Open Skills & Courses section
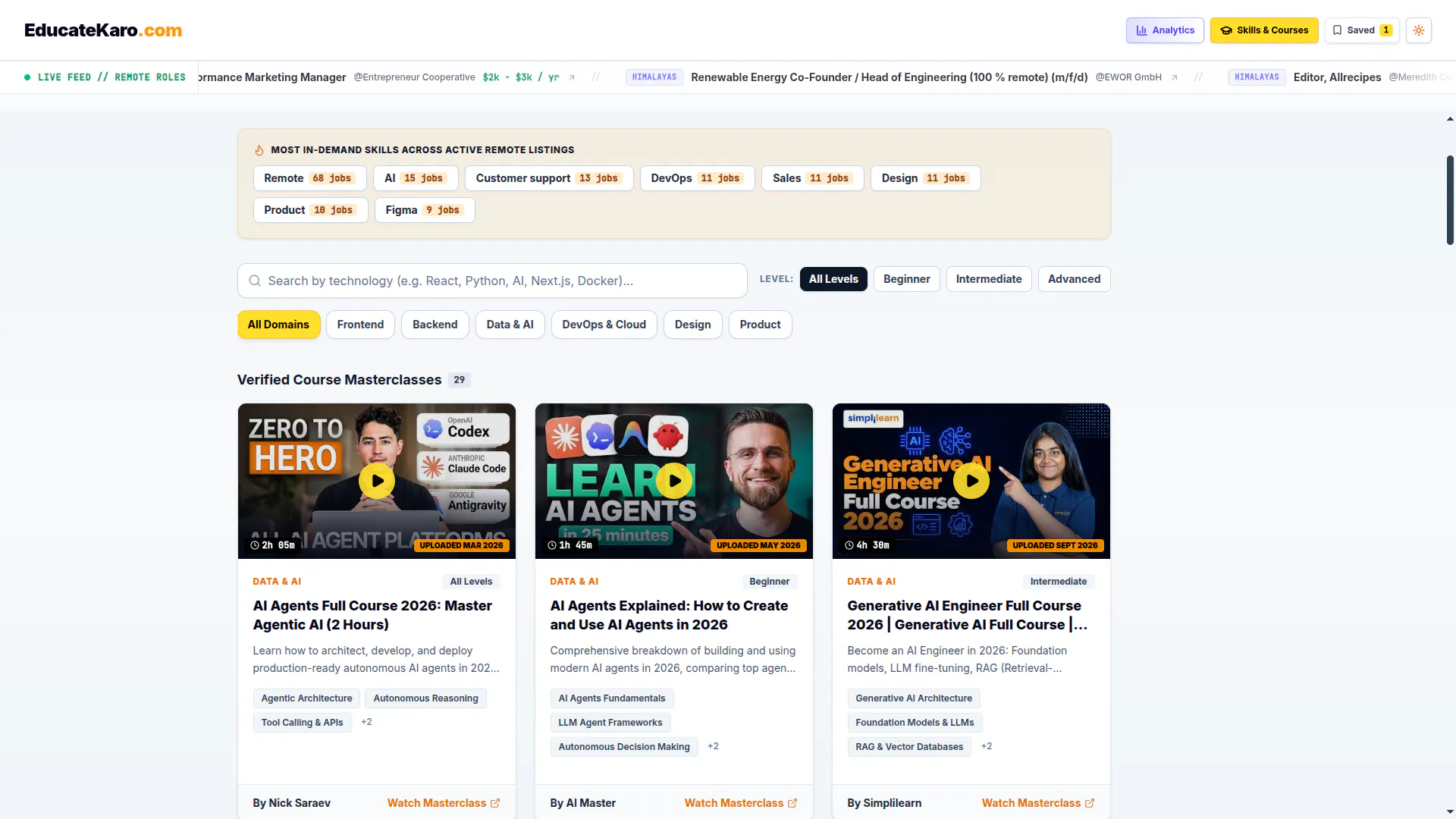The width and height of the screenshot is (1456, 819). [x=1264, y=30]
